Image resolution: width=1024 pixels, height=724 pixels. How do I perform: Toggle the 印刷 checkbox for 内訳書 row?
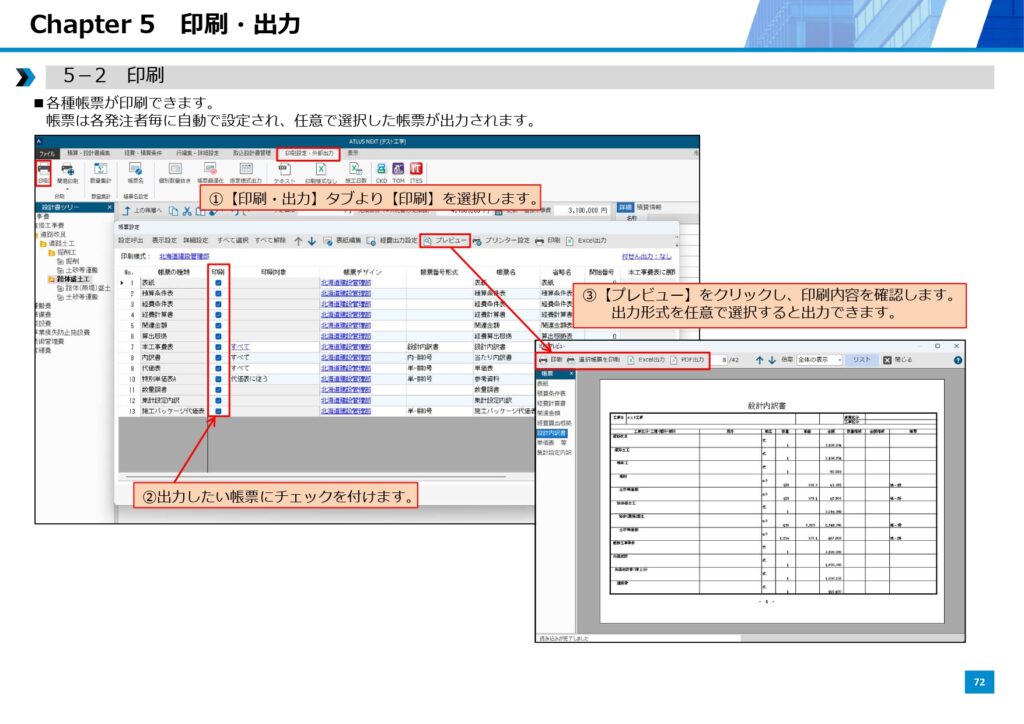coord(218,357)
